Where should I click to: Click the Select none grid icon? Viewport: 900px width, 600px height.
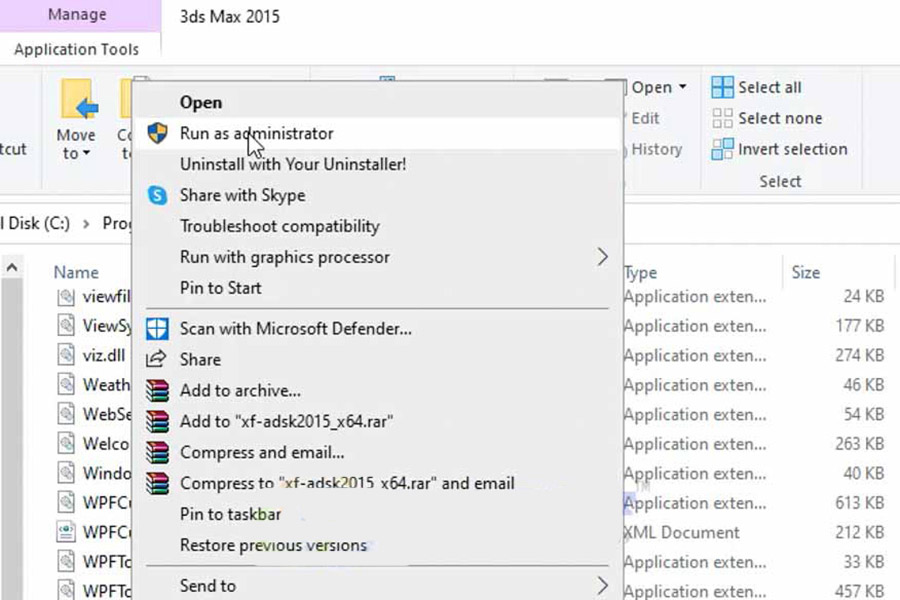coord(722,118)
